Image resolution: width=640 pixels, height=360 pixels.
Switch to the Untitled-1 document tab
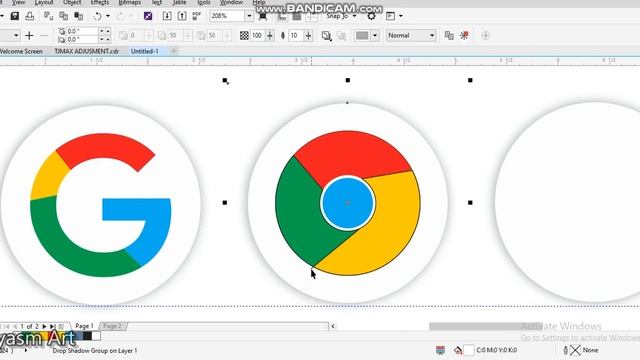click(x=144, y=51)
